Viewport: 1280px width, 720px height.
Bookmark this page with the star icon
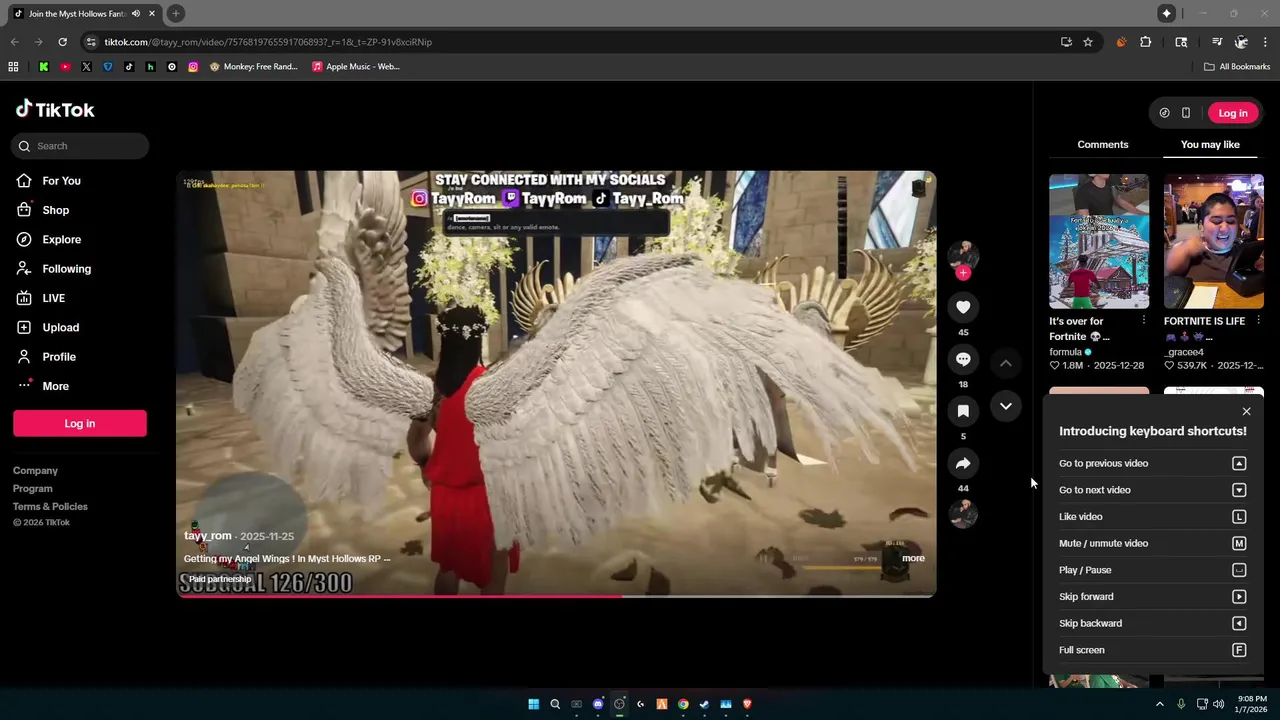point(1088,42)
